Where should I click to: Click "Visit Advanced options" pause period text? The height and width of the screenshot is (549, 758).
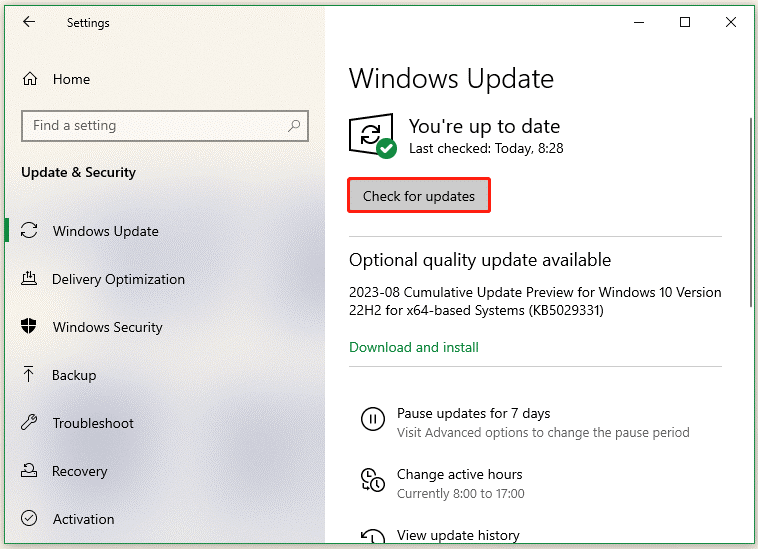[x=543, y=432]
